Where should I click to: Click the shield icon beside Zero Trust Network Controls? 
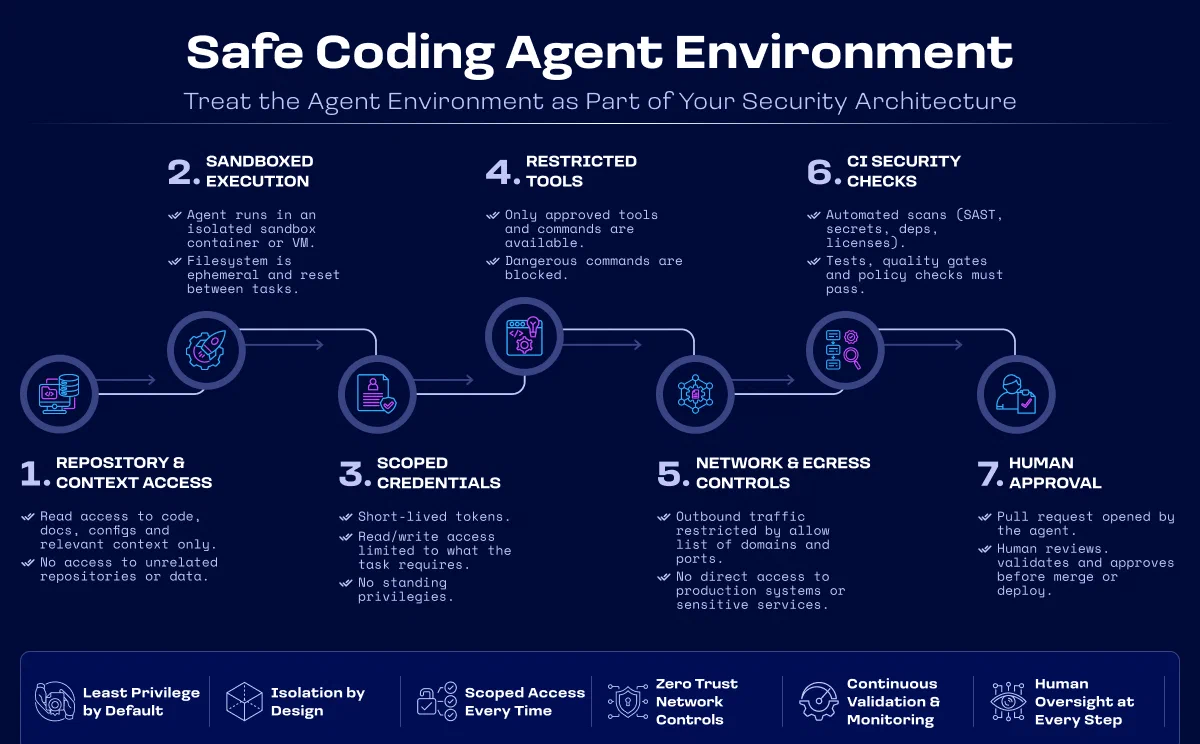(x=627, y=702)
